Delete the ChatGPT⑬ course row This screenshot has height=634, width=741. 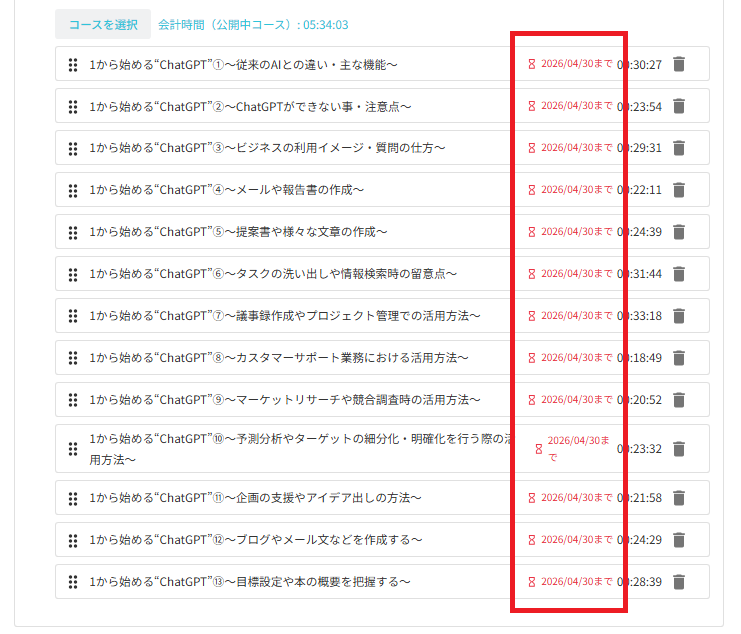click(679, 582)
